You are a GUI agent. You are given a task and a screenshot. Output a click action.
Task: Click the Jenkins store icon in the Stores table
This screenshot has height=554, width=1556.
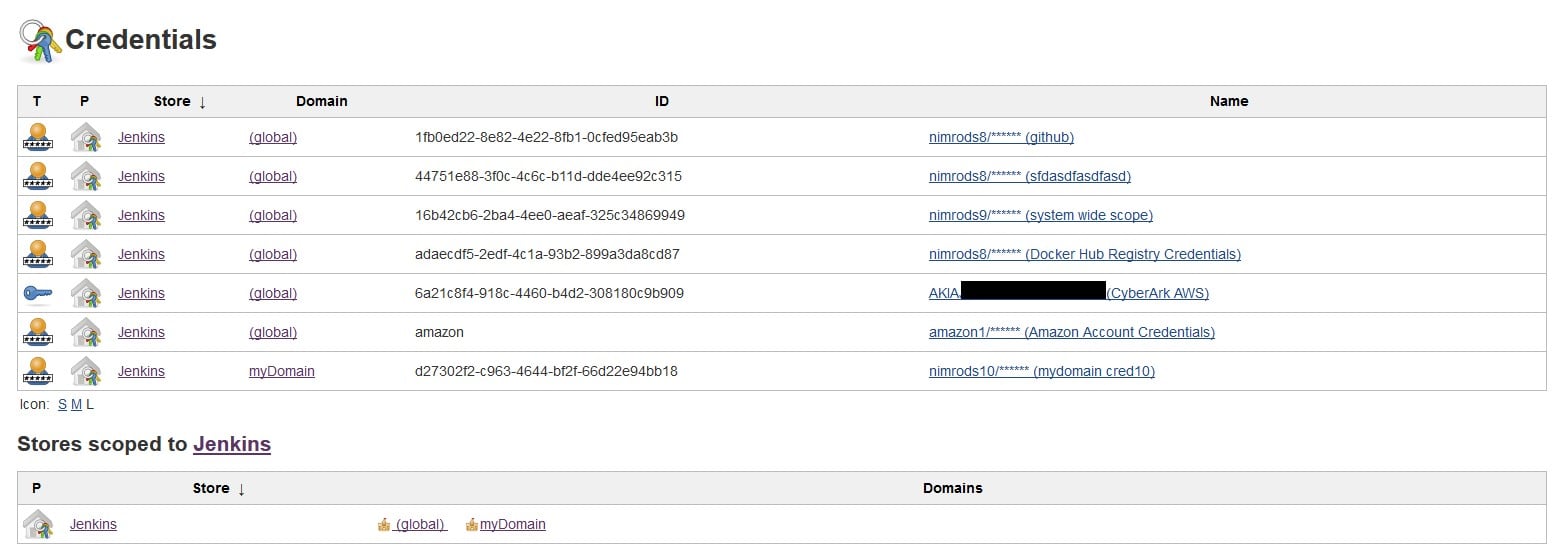[37, 524]
